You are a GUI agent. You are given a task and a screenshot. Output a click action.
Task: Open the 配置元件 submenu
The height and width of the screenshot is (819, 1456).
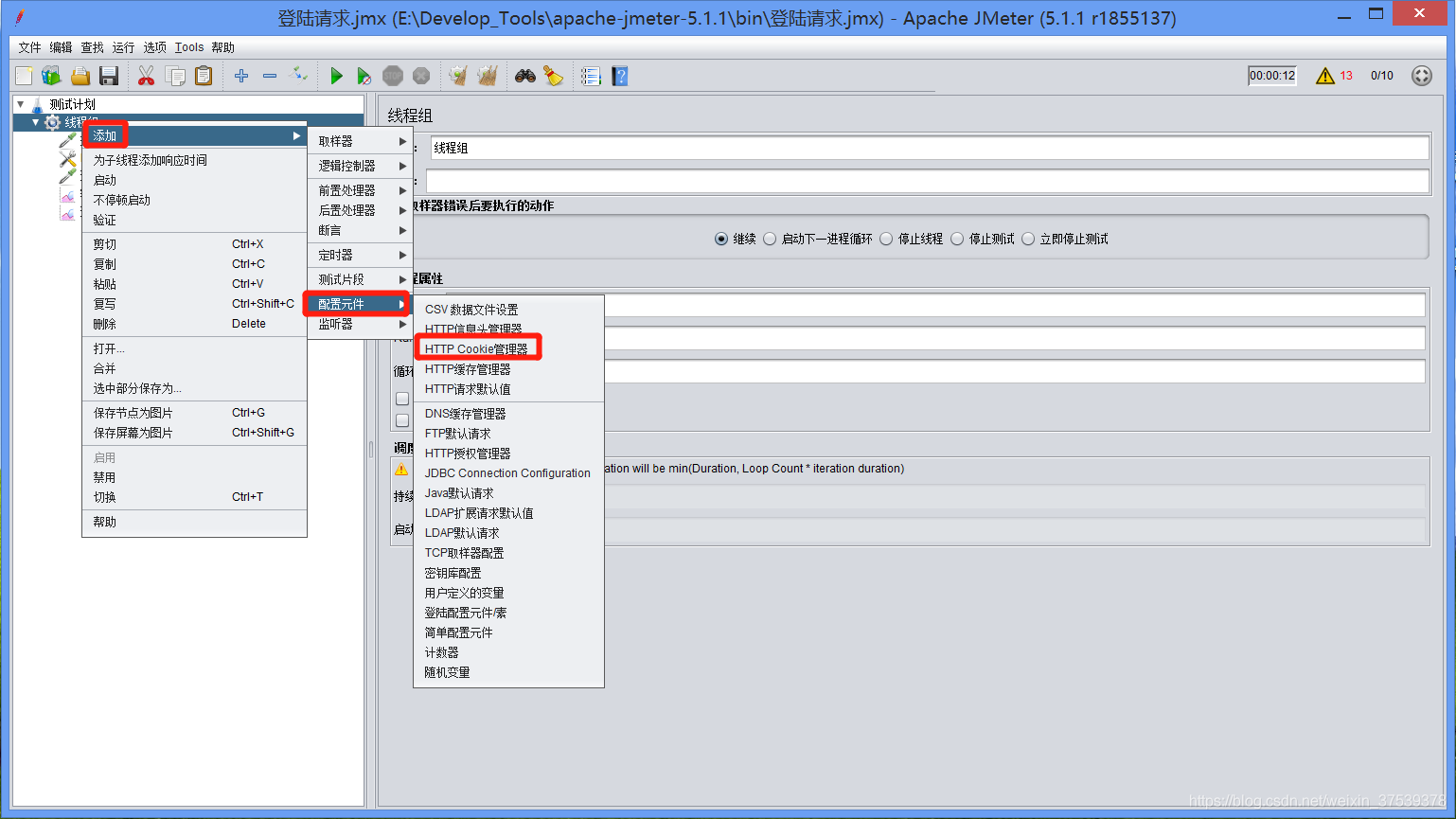(x=361, y=304)
